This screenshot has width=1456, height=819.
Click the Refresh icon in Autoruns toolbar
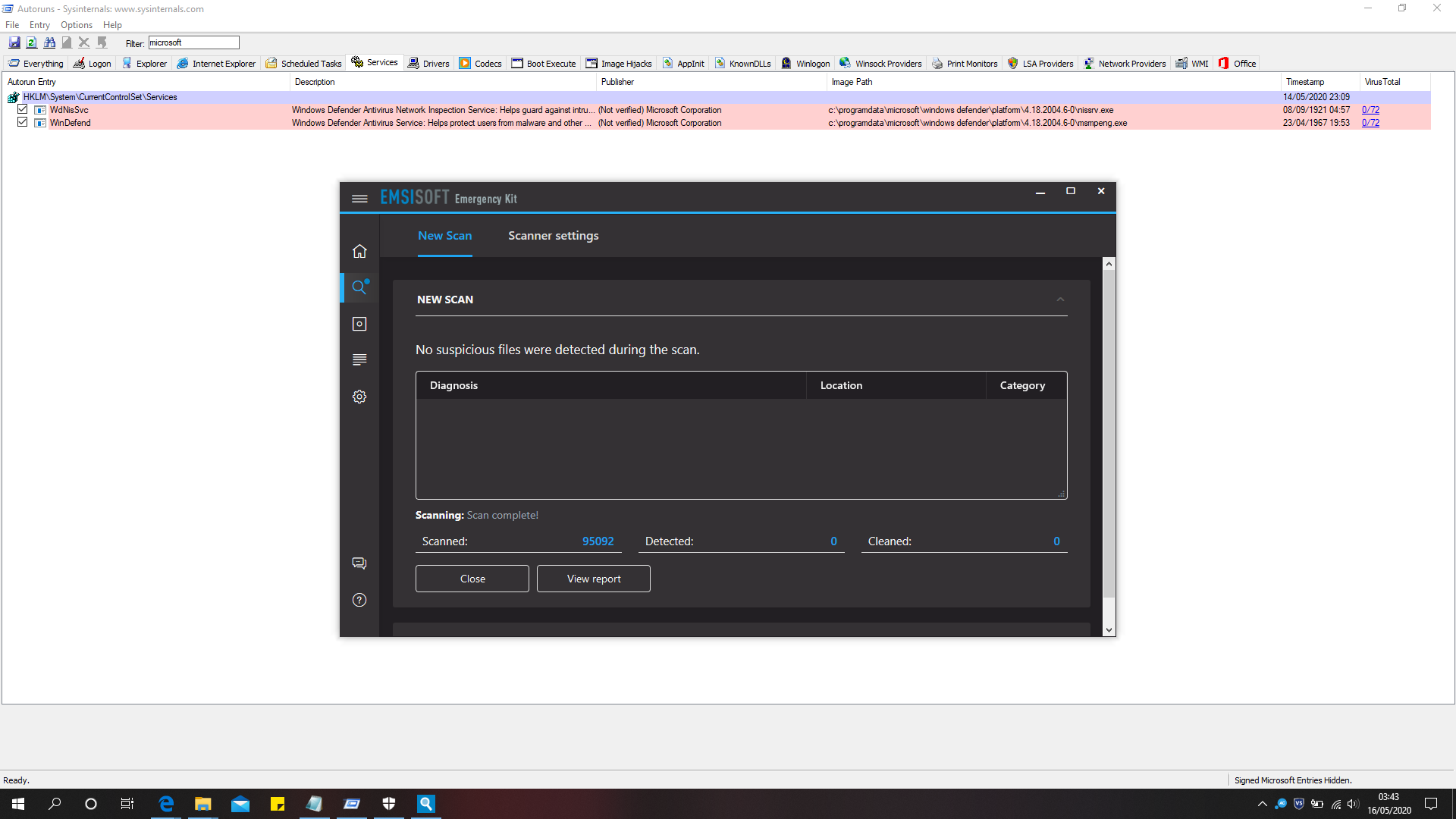click(32, 42)
